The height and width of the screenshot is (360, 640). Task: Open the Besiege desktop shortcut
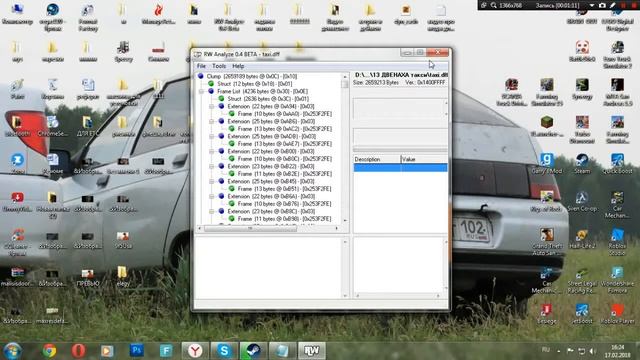coord(547,314)
